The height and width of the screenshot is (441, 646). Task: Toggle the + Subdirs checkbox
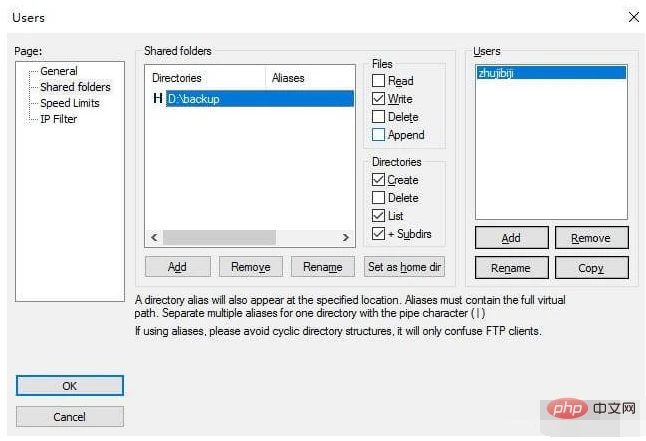tap(378, 233)
